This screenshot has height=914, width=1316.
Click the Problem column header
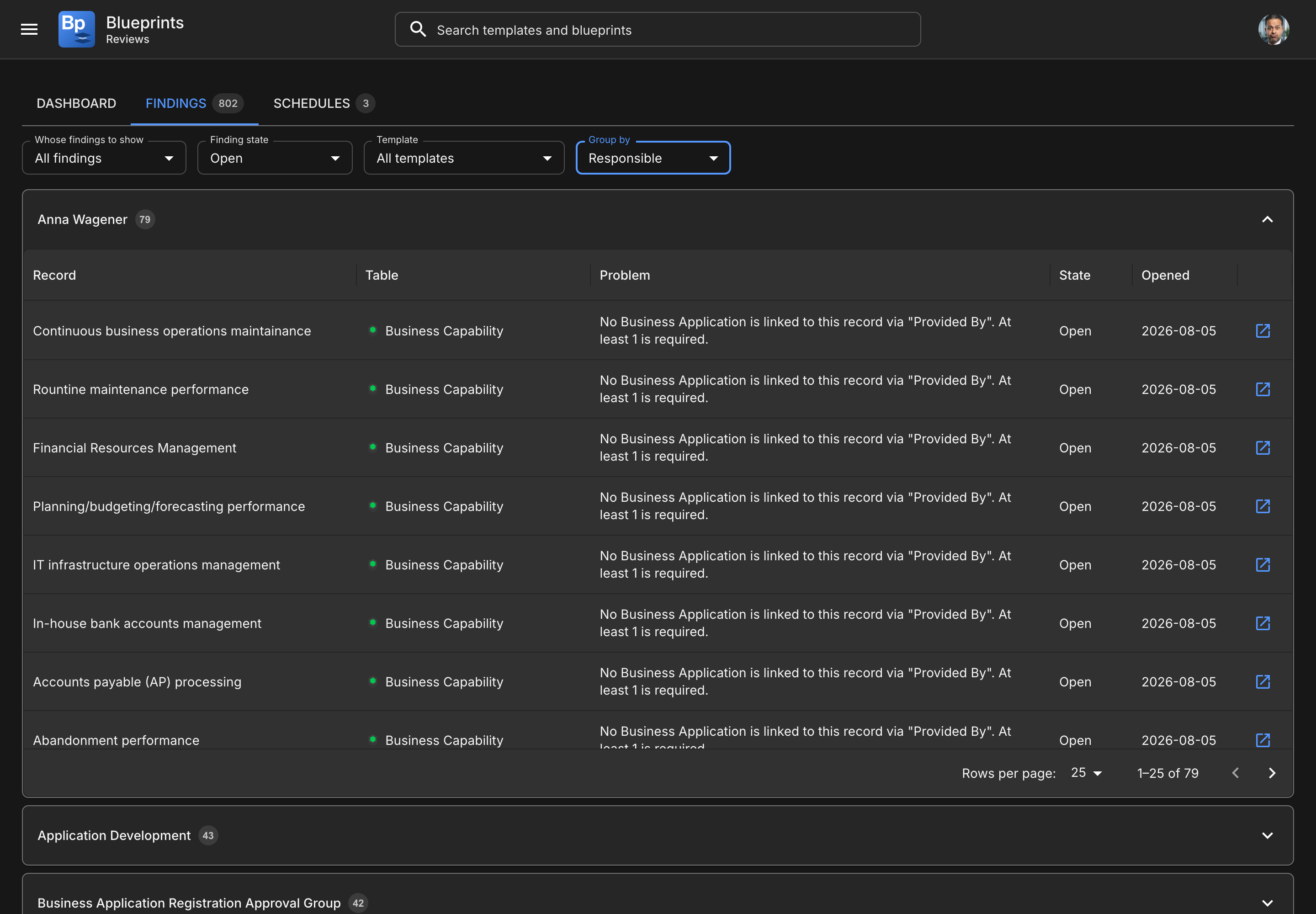coord(624,276)
